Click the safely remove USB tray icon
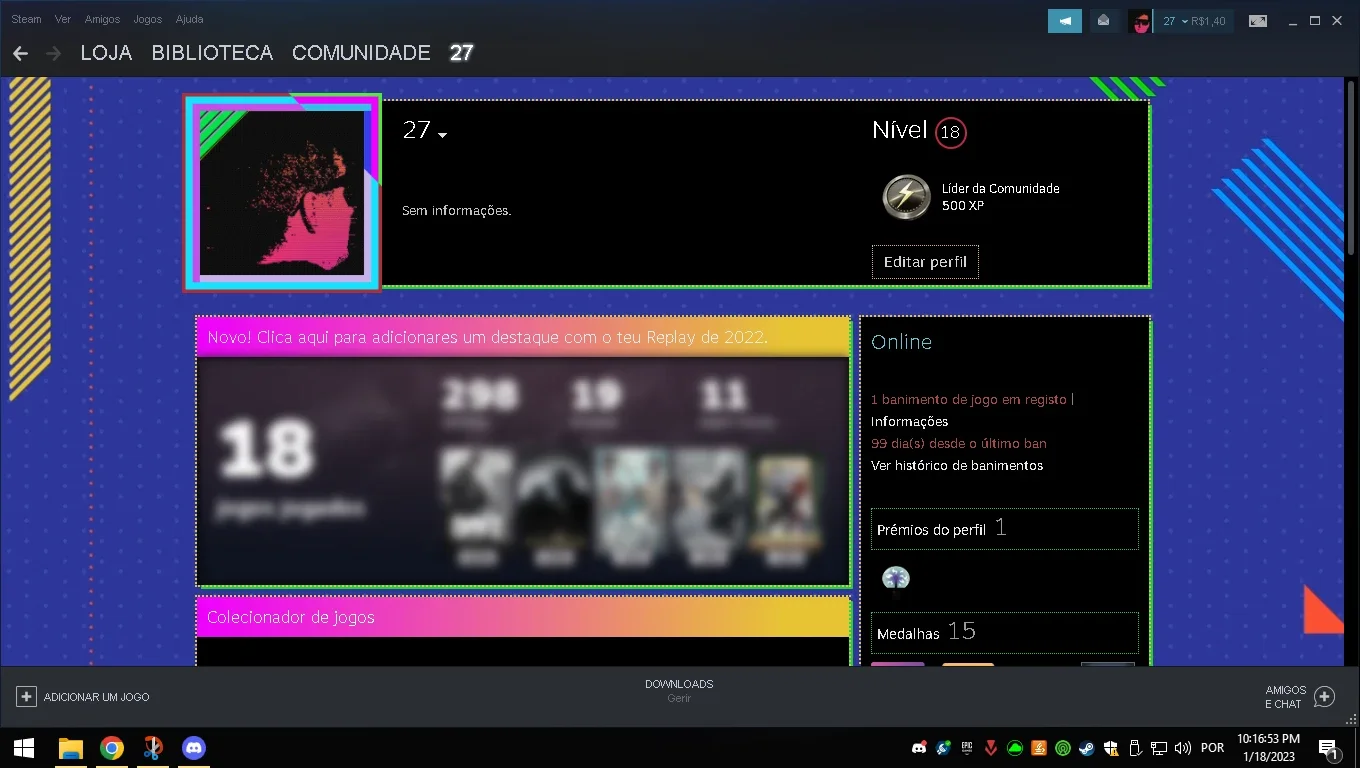This screenshot has width=1360, height=768. tap(1135, 748)
